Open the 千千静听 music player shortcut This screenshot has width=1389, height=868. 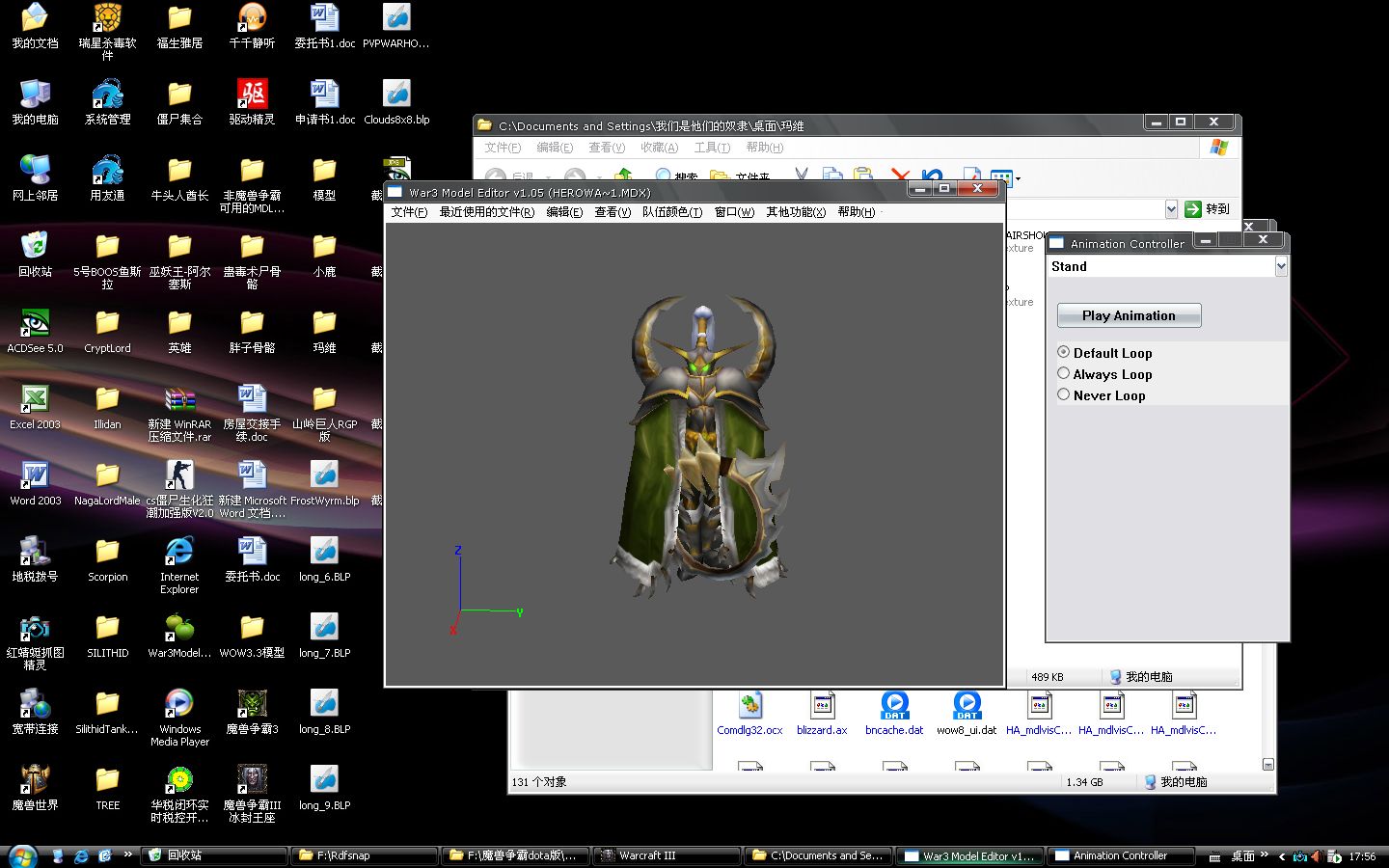pos(252,26)
